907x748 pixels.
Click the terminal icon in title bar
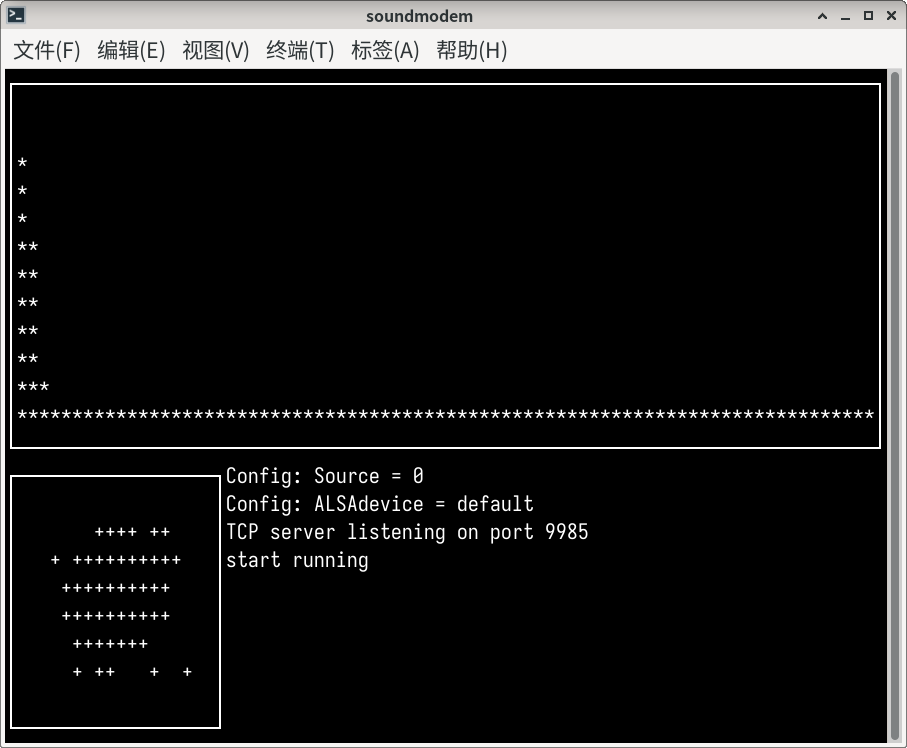click(x=16, y=16)
